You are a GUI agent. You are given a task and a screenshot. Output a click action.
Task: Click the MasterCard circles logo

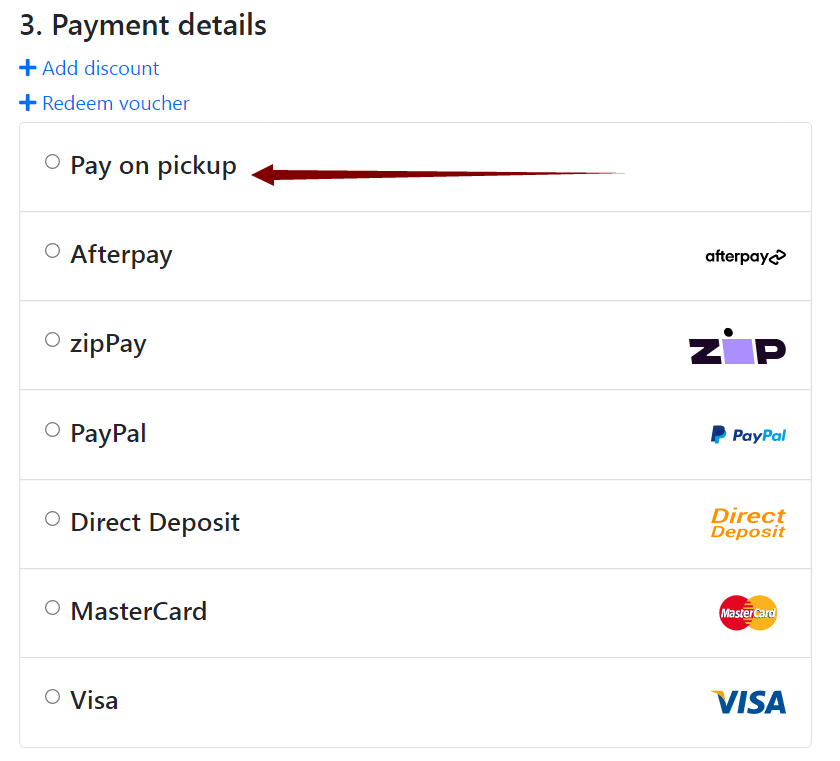748,613
